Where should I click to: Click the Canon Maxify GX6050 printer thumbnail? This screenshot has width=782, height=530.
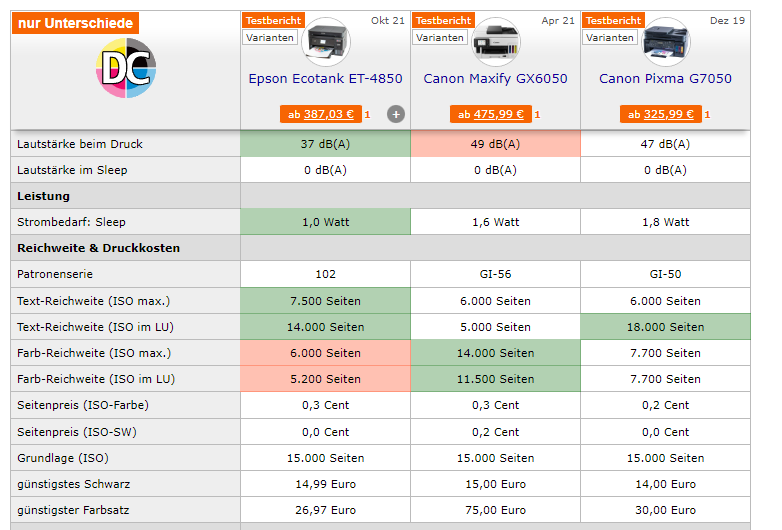tap(496, 42)
